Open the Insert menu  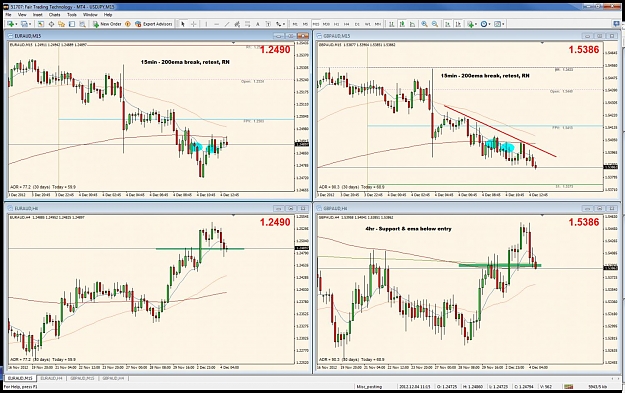pyautogui.click(x=38, y=14)
